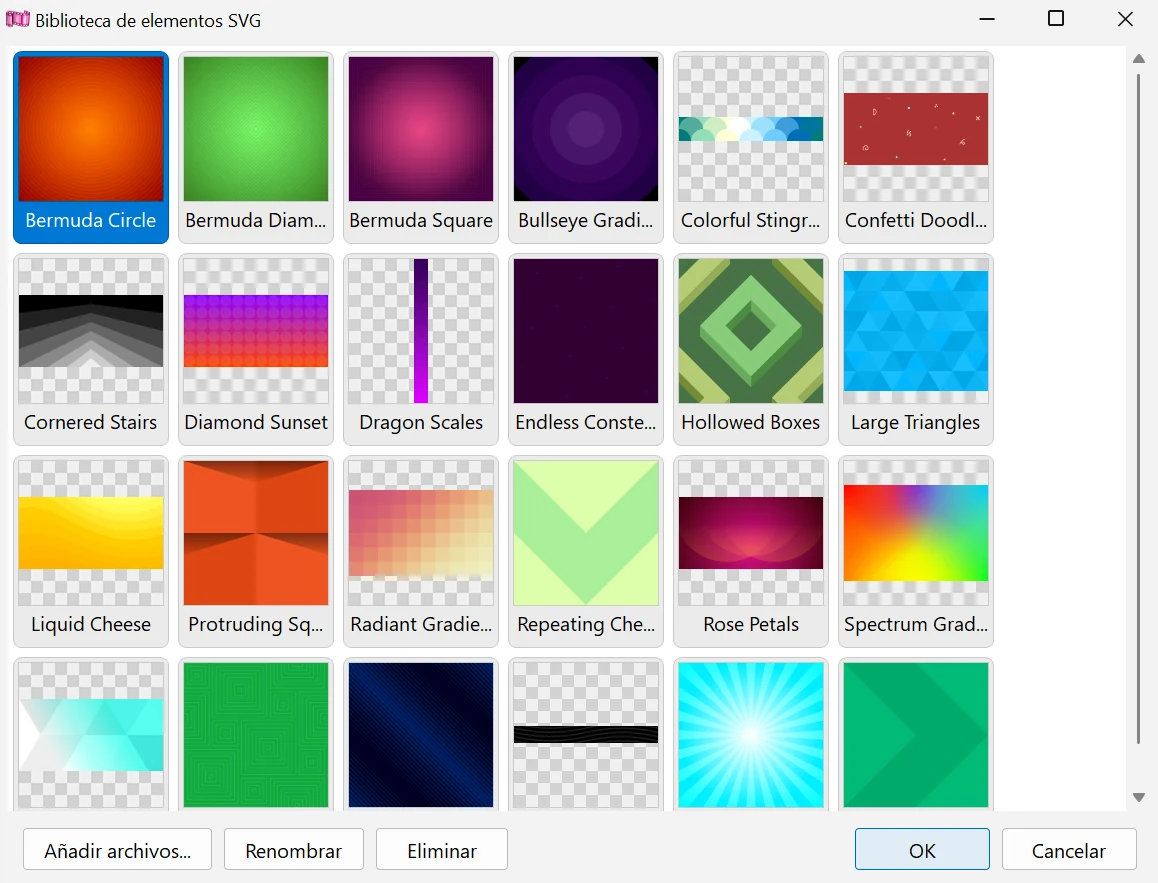The image size is (1158, 883).
Task: Maximize the Biblioteca de elementos SVG window
Action: pos(1056,18)
